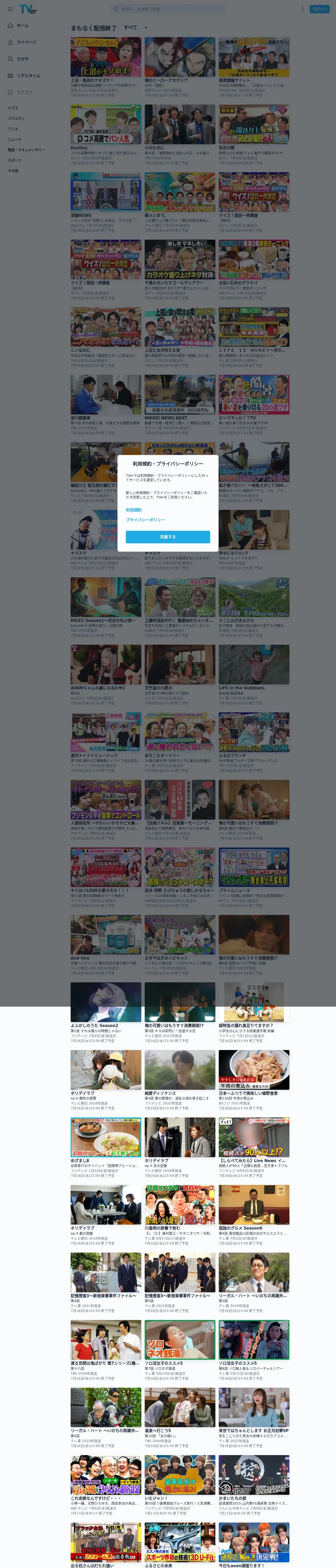Open ソロ活女子のススメ5 第7話 thumbnail
The height and width of the screenshot is (1568, 336).
point(180,1340)
